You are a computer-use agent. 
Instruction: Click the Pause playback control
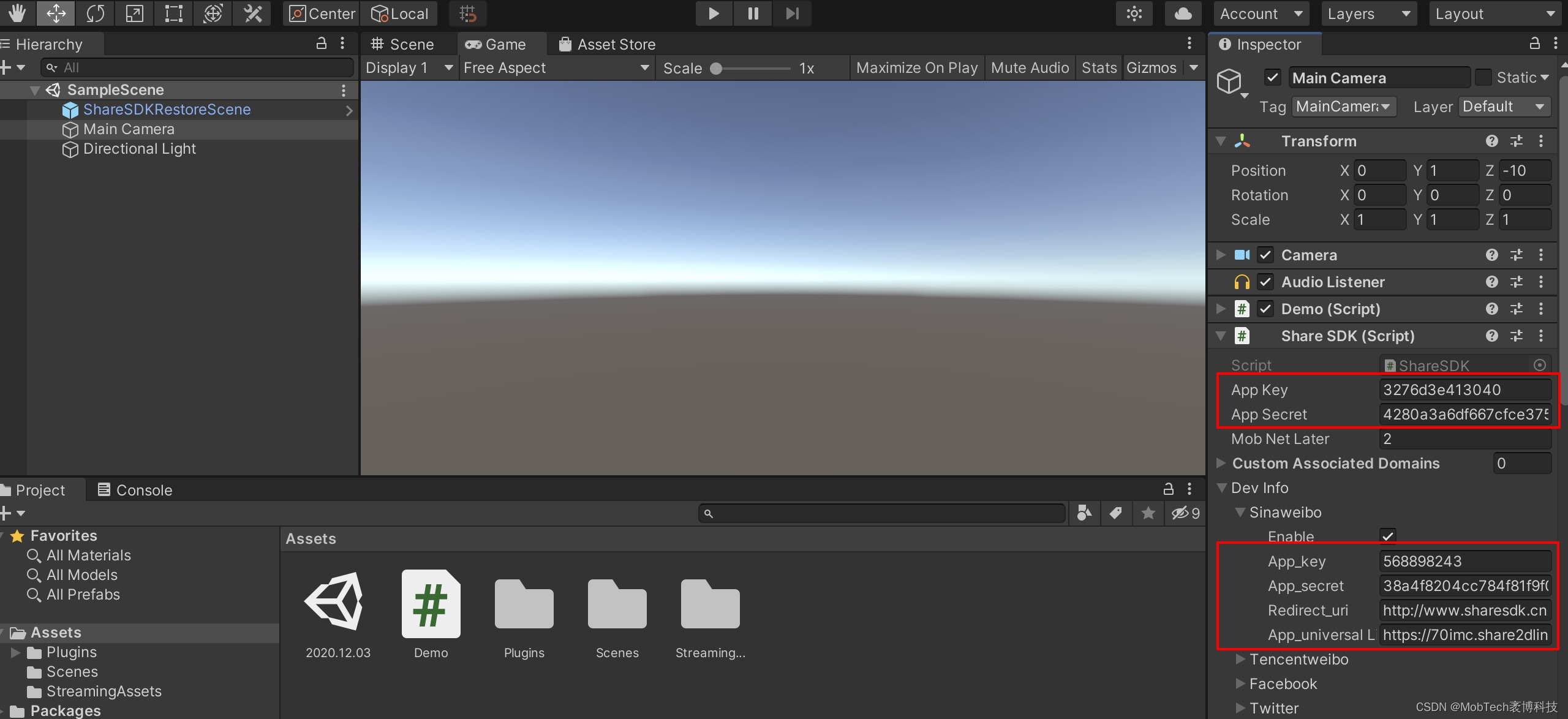pos(753,13)
